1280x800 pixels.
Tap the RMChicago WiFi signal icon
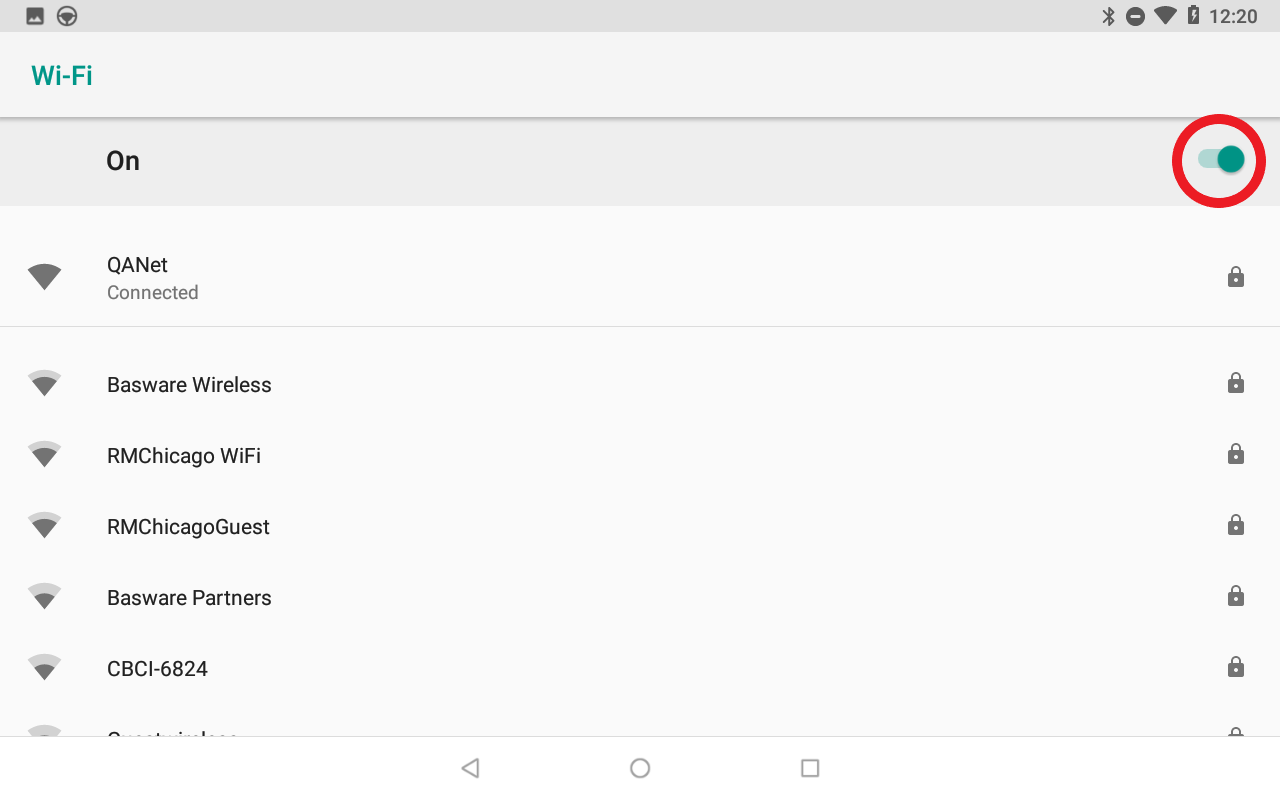tap(44, 455)
